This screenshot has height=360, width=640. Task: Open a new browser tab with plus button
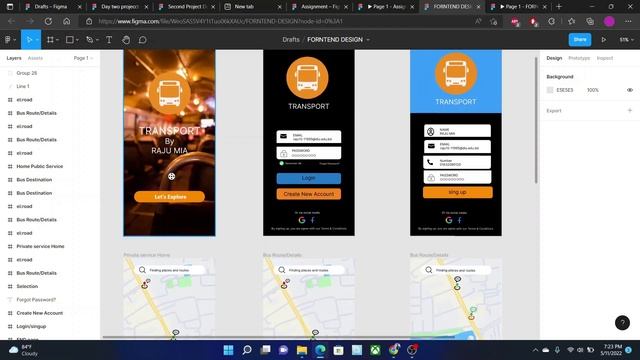tap(559, 7)
